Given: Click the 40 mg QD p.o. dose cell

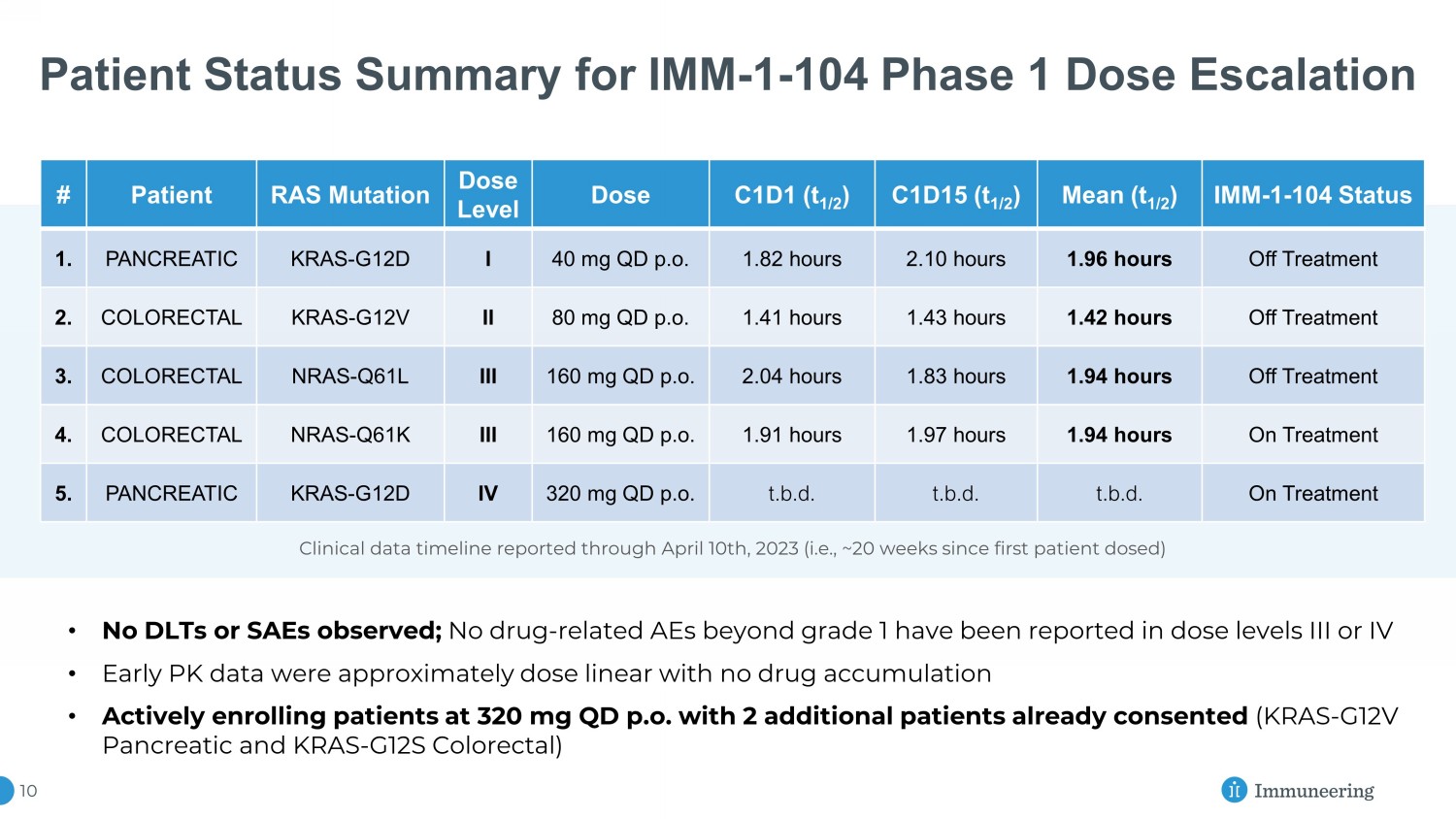Looking at the screenshot, I should pos(620,259).
